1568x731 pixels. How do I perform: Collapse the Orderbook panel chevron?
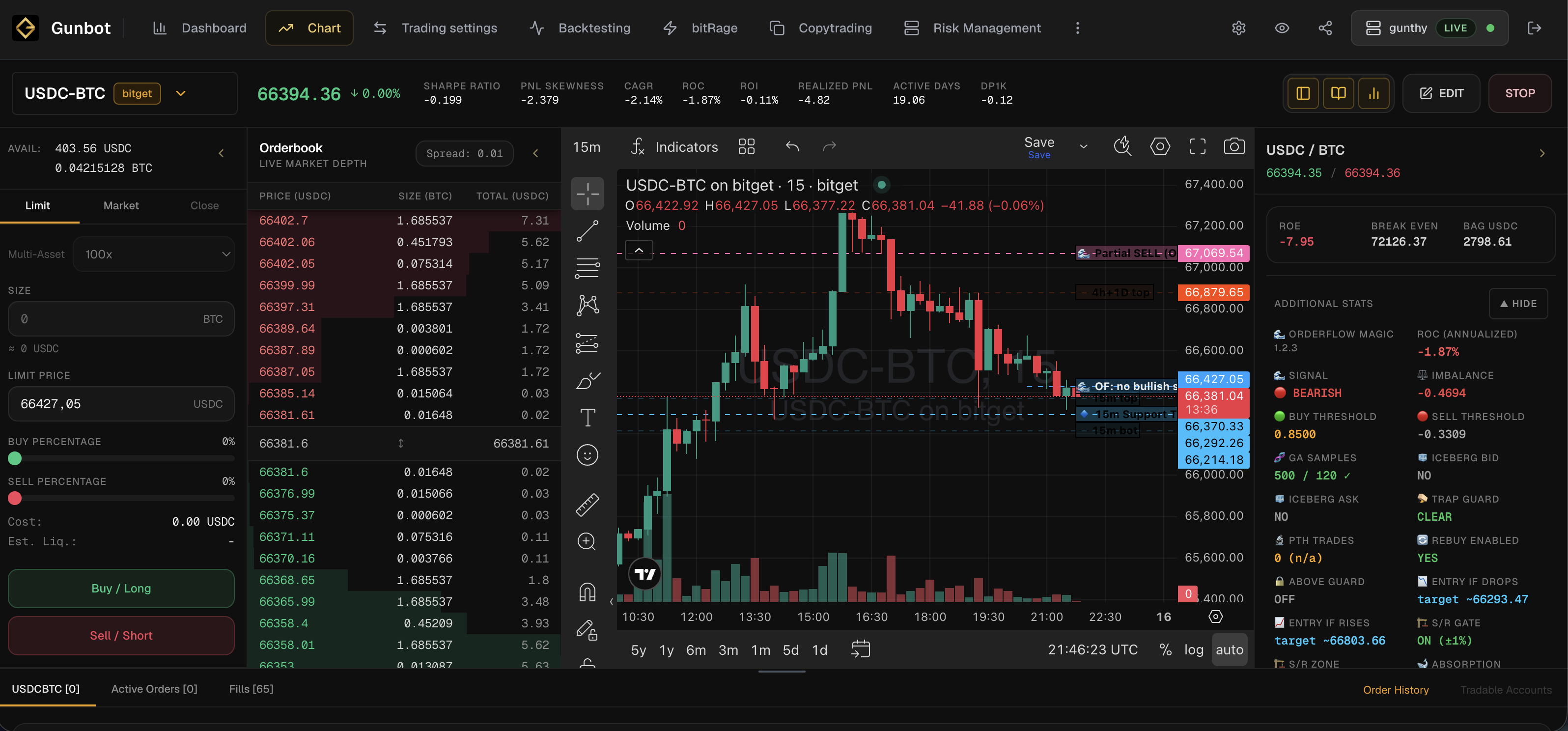click(535, 153)
